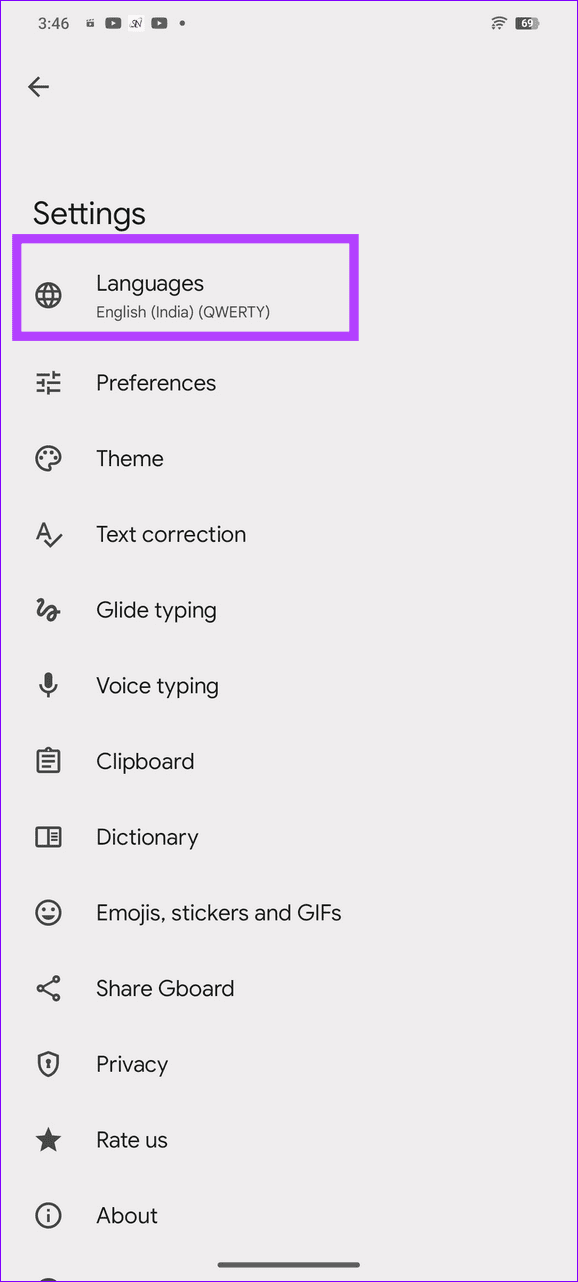Viewport: 578px width, 1282px height.
Task: Select the globe icon beside Languages
Action: pos(48,295)
